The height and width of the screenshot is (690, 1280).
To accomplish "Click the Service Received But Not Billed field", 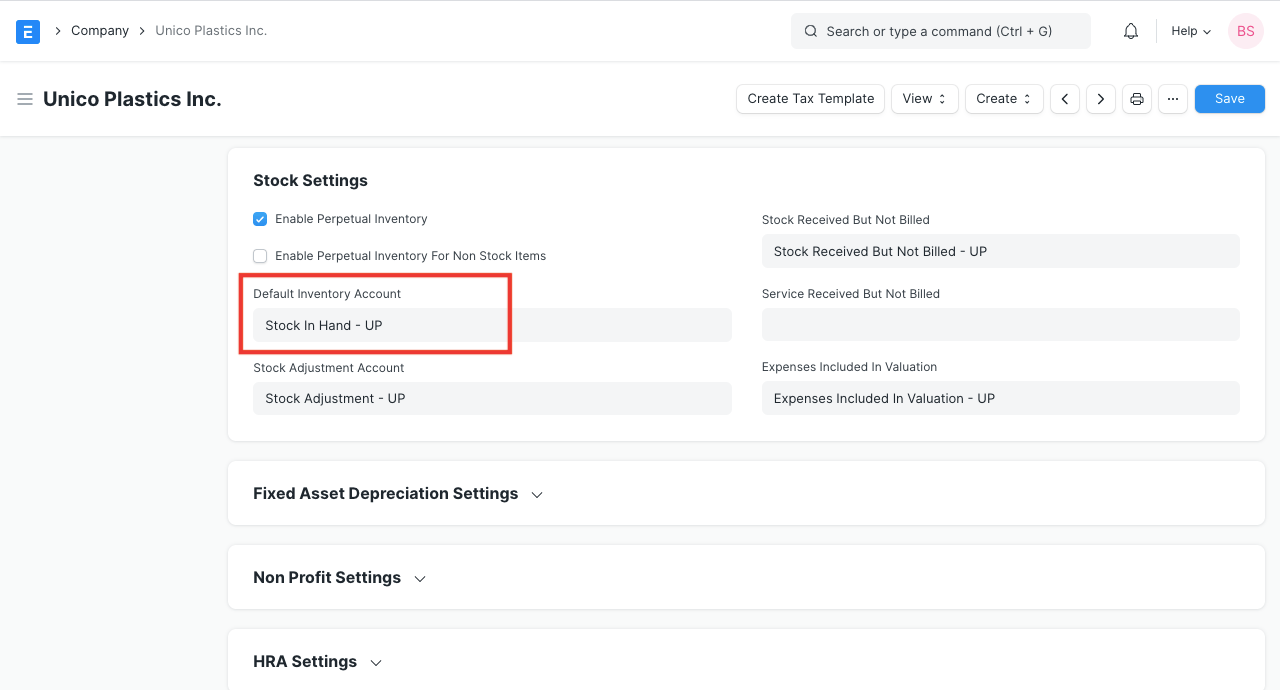I will pyautogui.click(x=1000, y=324).
